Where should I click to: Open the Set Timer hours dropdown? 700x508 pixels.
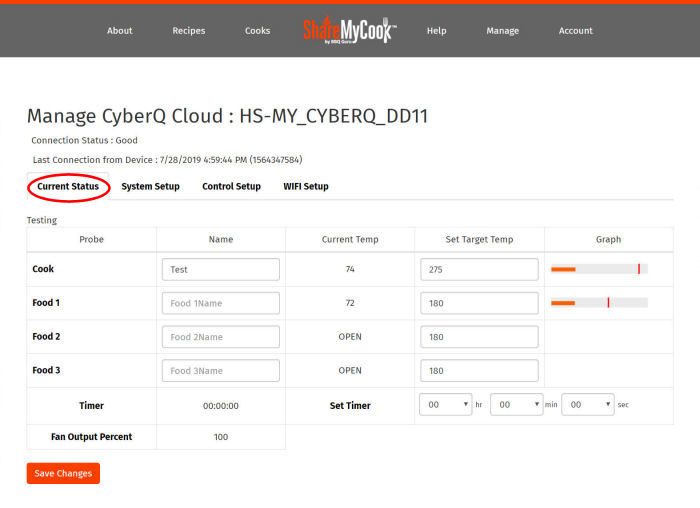coord(446,404)
